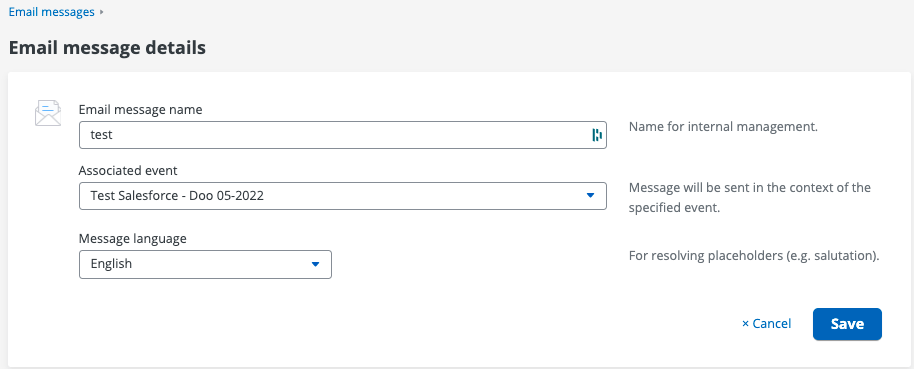Click the password manager icon in name field
The image size is (914, 369).
596,135
